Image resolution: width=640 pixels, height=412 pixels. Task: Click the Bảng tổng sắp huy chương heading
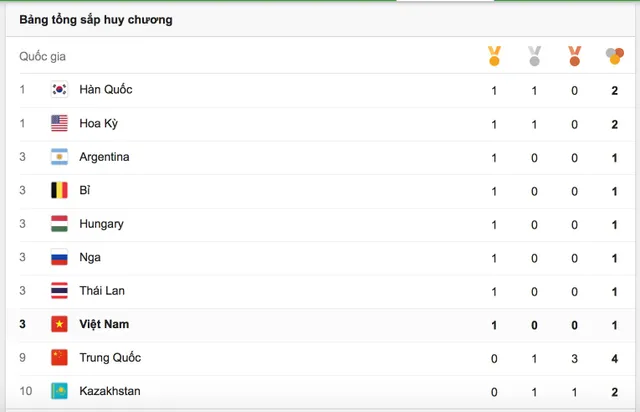pos(96,20)
